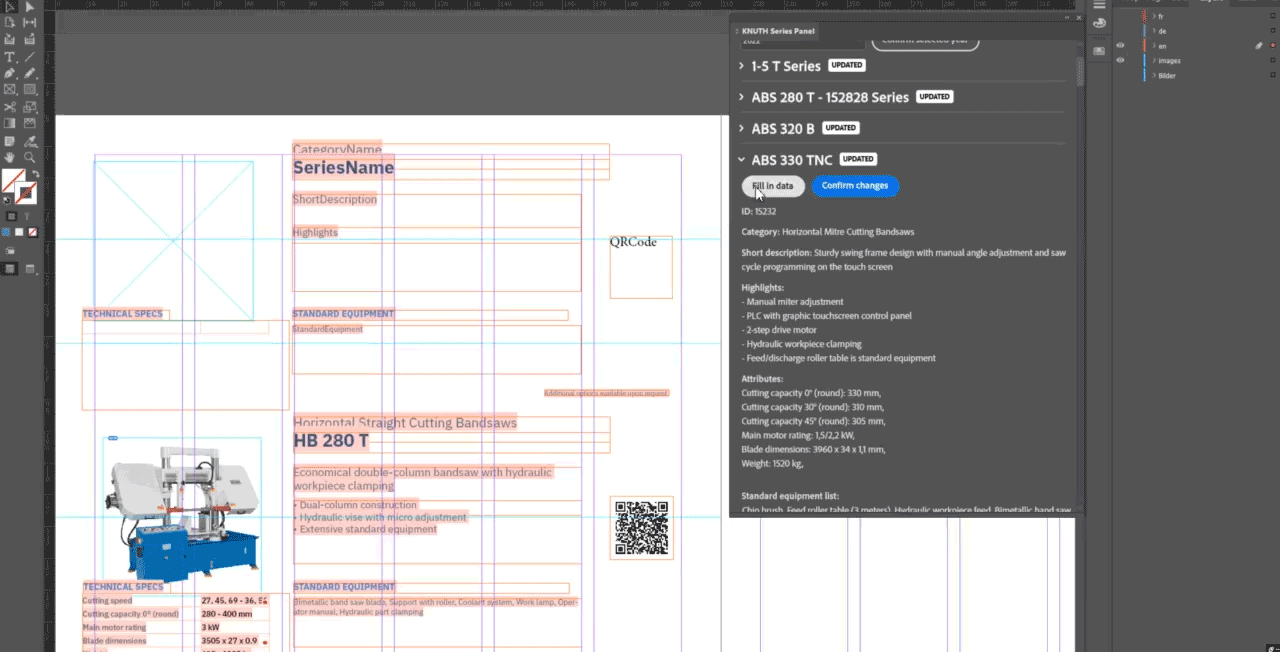
Task: Click the HB 280 T heading
Action: [331, 441]
